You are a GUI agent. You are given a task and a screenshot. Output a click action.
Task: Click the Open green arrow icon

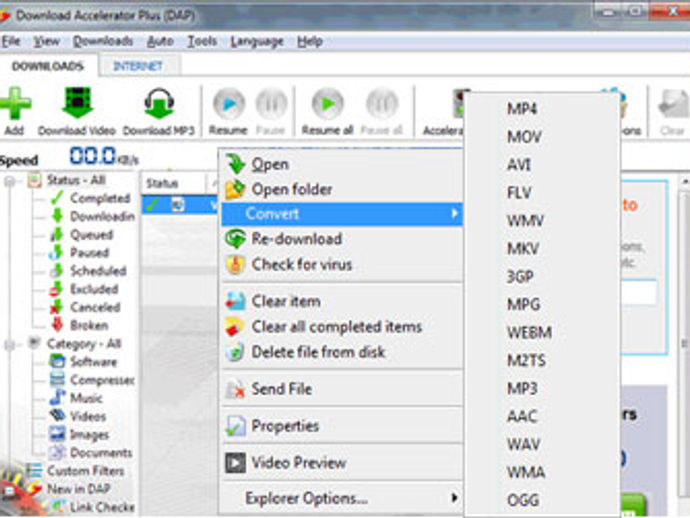click(x=235, y=164)
